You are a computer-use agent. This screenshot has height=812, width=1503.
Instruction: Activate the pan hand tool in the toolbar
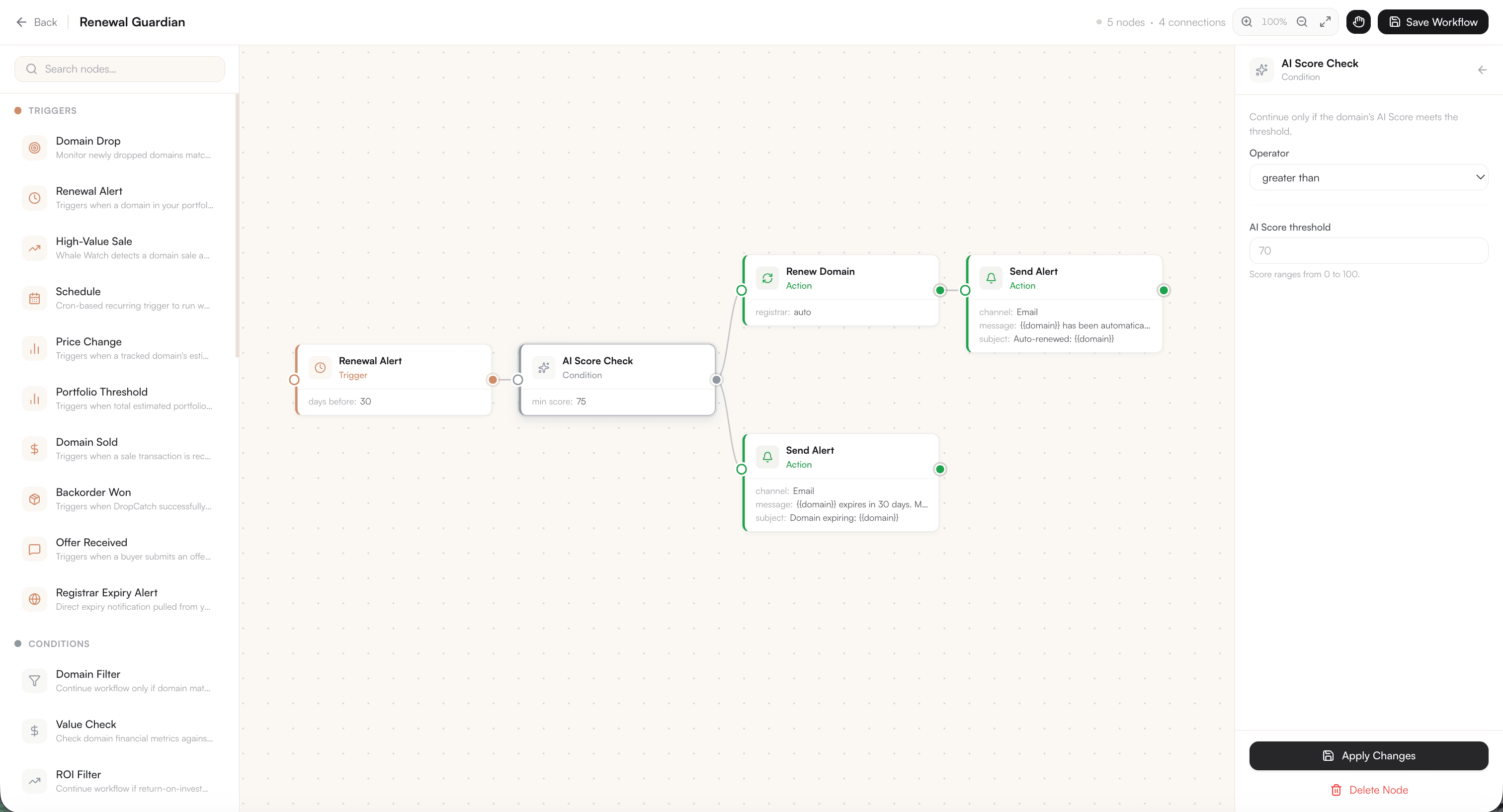pyautogui.click(x=1358, y=21)
